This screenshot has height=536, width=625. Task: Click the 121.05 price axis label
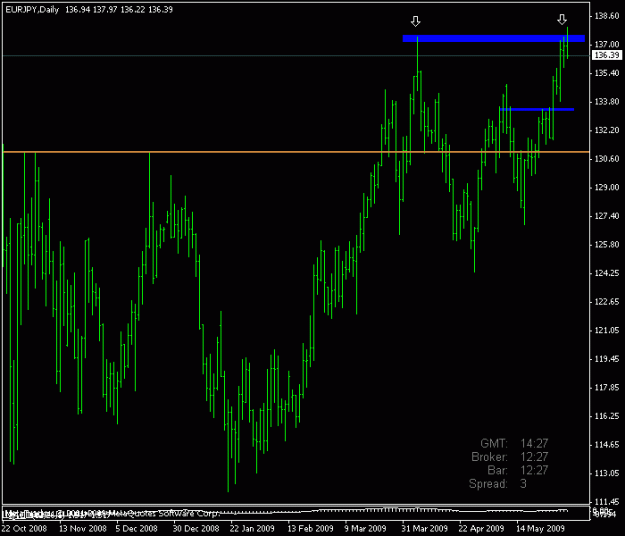coord(607,330)
